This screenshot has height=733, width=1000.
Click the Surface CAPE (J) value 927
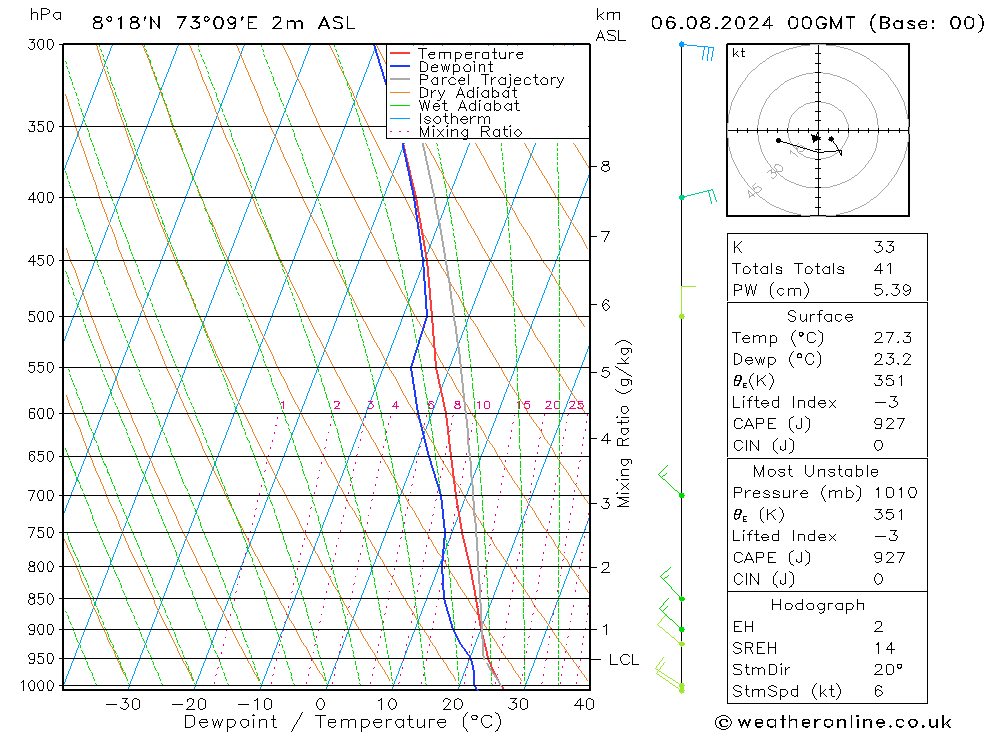[889, 424]
